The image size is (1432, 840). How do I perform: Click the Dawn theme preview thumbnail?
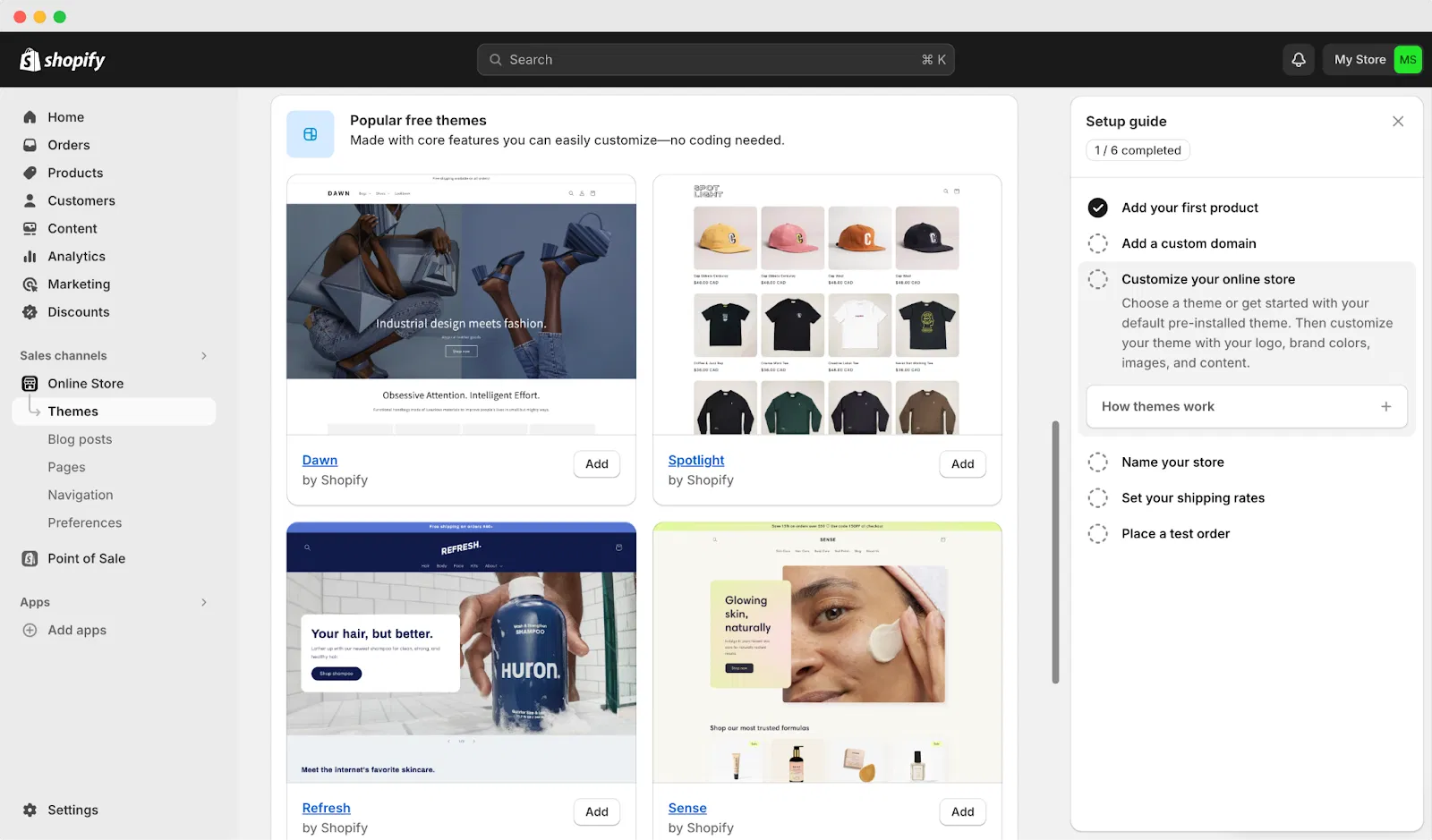[x=461, y=305]
